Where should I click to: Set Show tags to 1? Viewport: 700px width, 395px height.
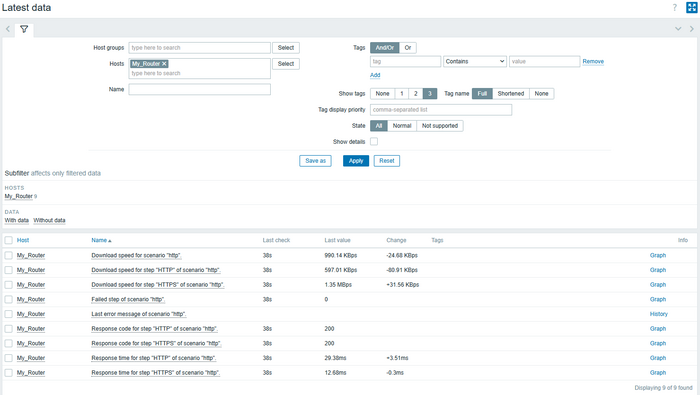click(402, 94)
